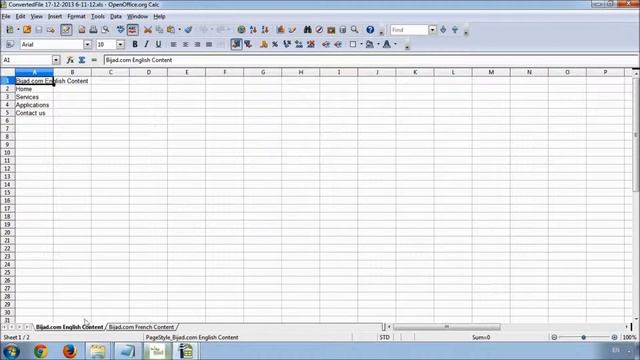Click STD selection mode in status bar
640x360 pixels.
[384, 338]
